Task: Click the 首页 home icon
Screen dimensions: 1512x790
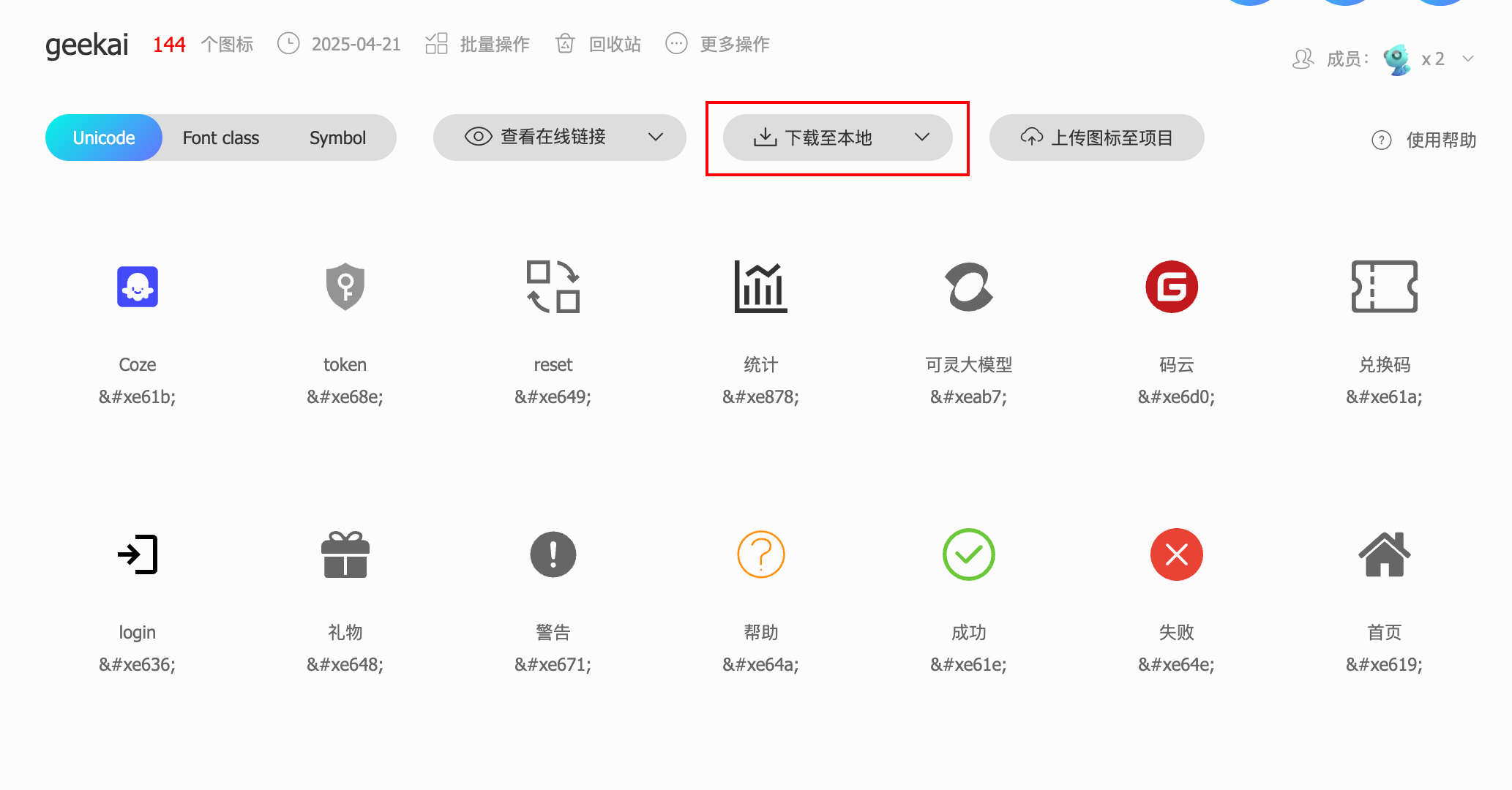Action: click(x=1384, y=554)
